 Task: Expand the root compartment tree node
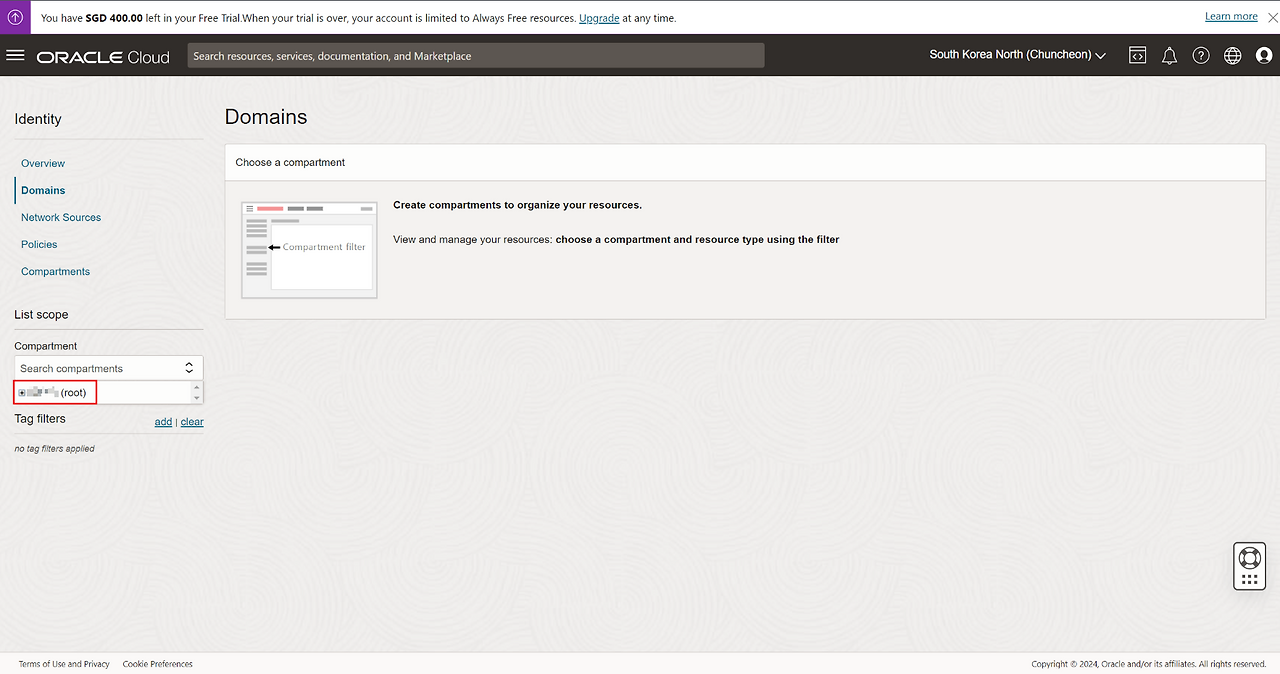tap(22, 393)
